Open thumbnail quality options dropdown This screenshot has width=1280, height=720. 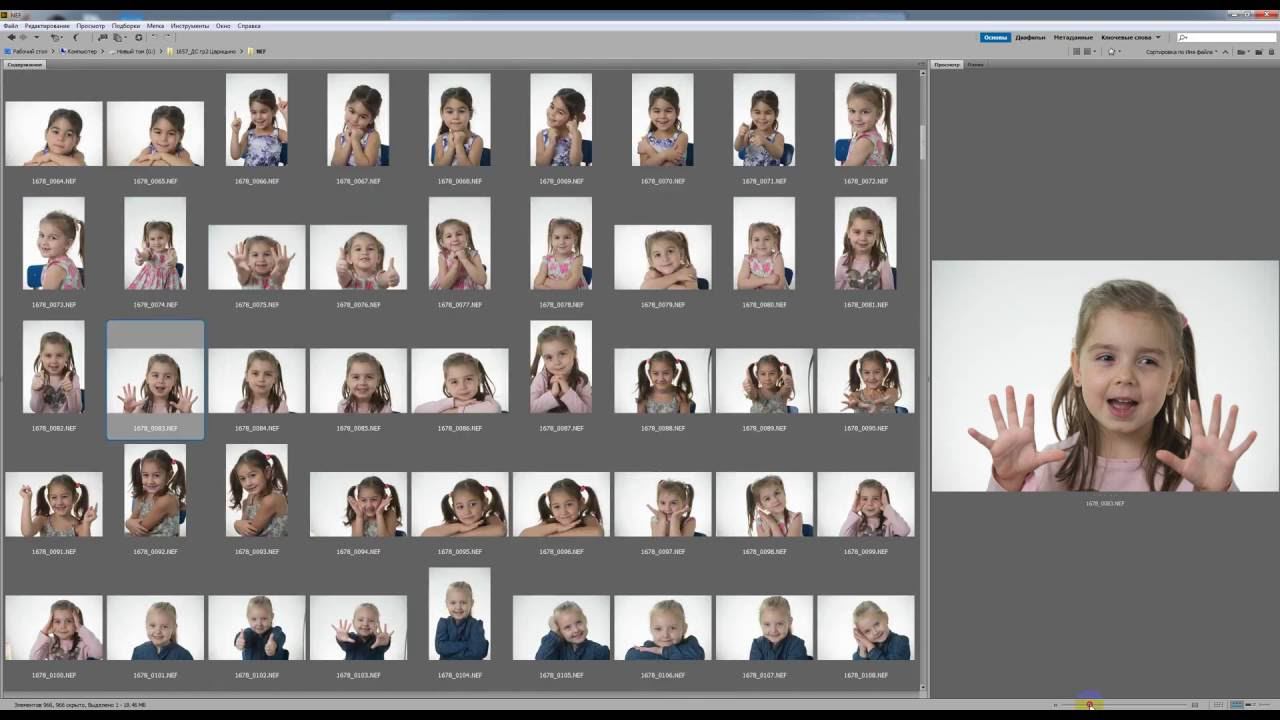1090,51
